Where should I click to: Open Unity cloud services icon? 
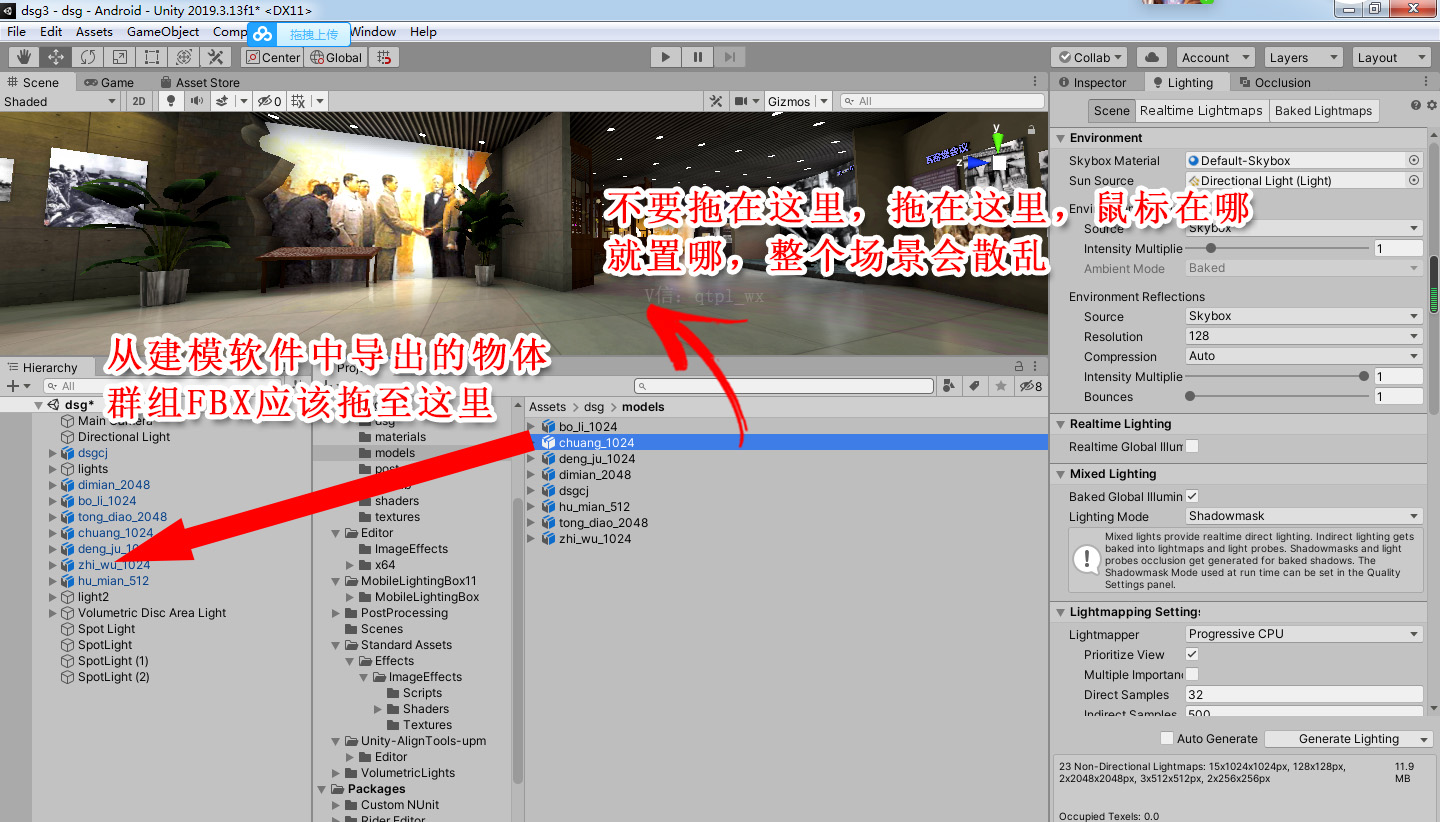[1151, 57]
